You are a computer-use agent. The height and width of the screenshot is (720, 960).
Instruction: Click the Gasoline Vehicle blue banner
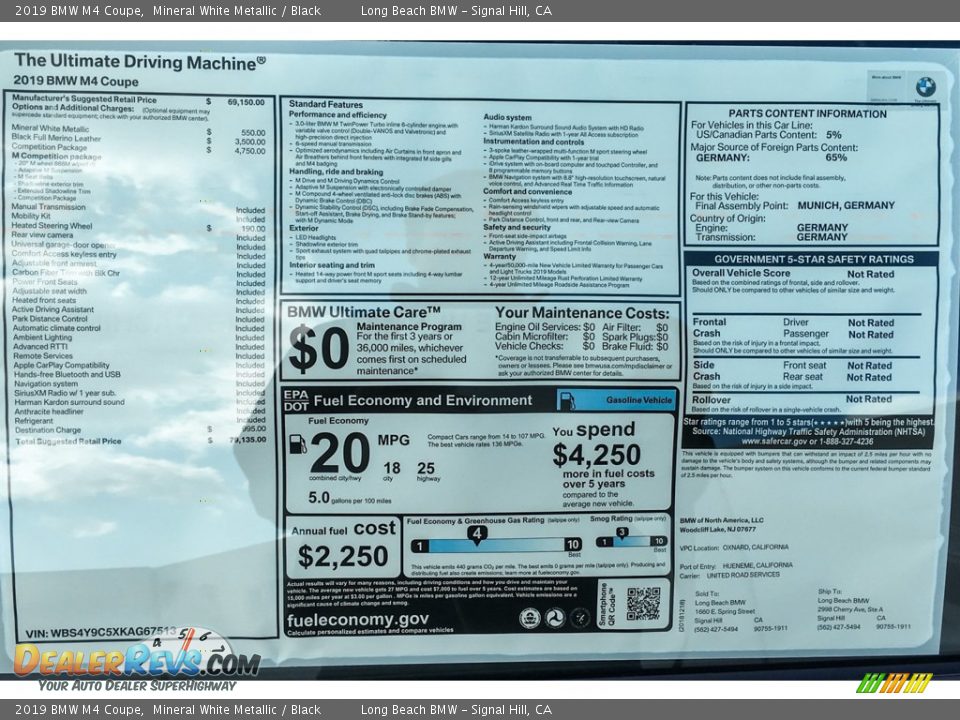(616, 401)
